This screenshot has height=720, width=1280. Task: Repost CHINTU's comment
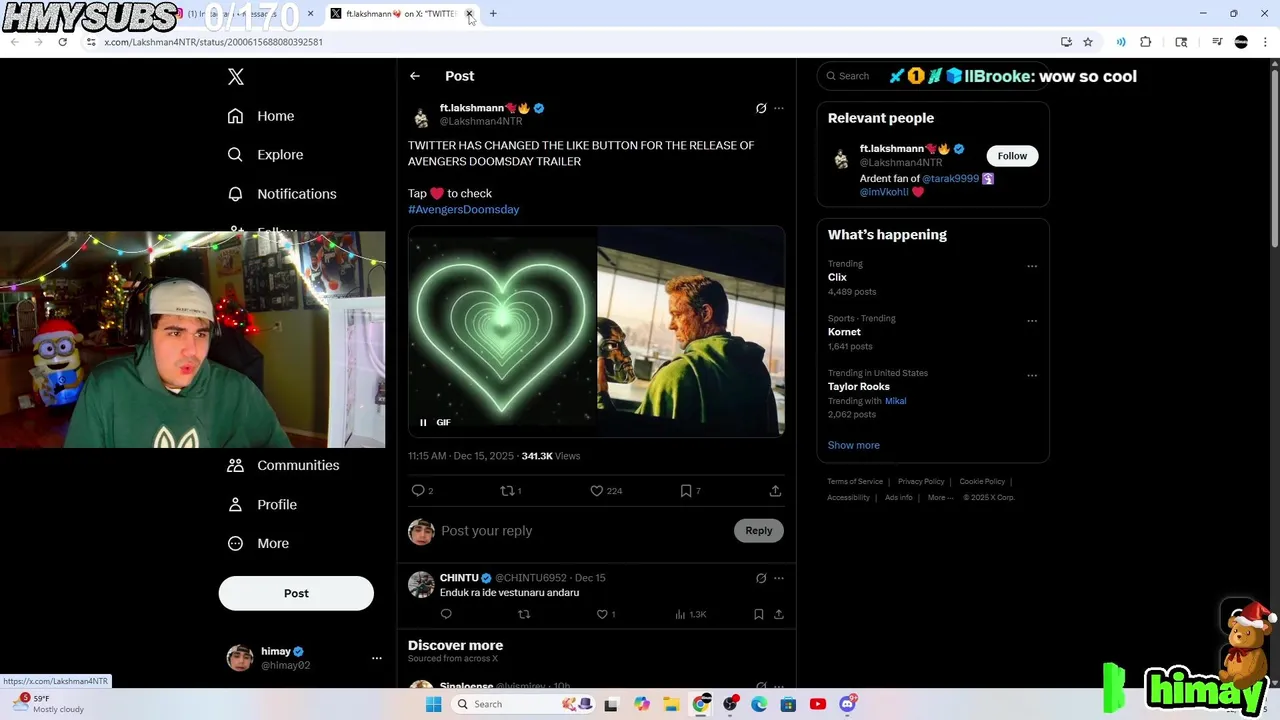point(524,614)
